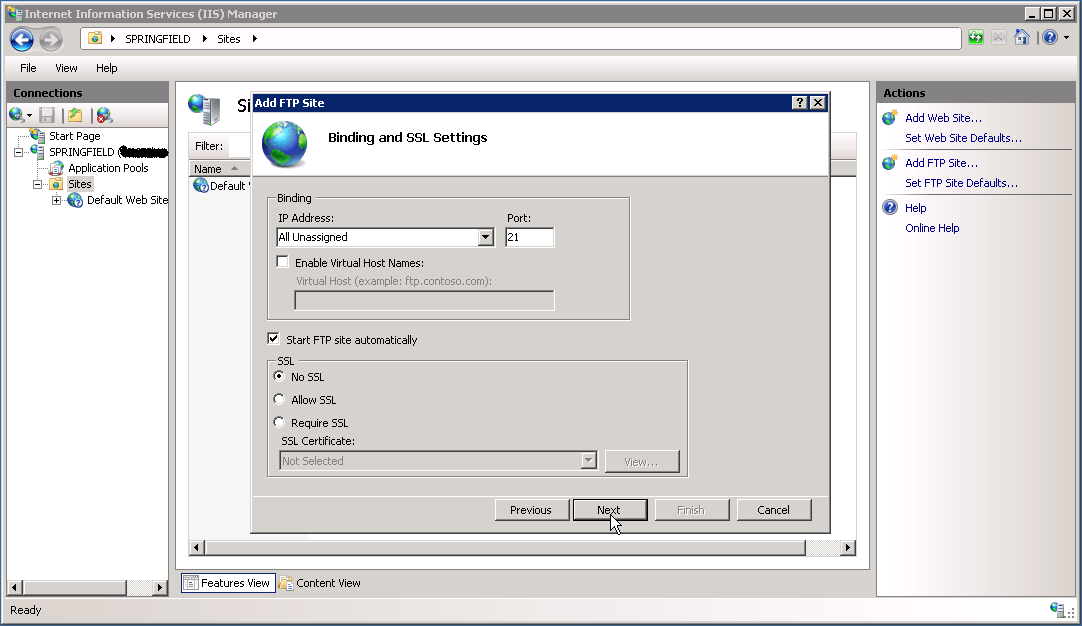Click the Default Web Site globe icon in the tree

click(75, 200)
